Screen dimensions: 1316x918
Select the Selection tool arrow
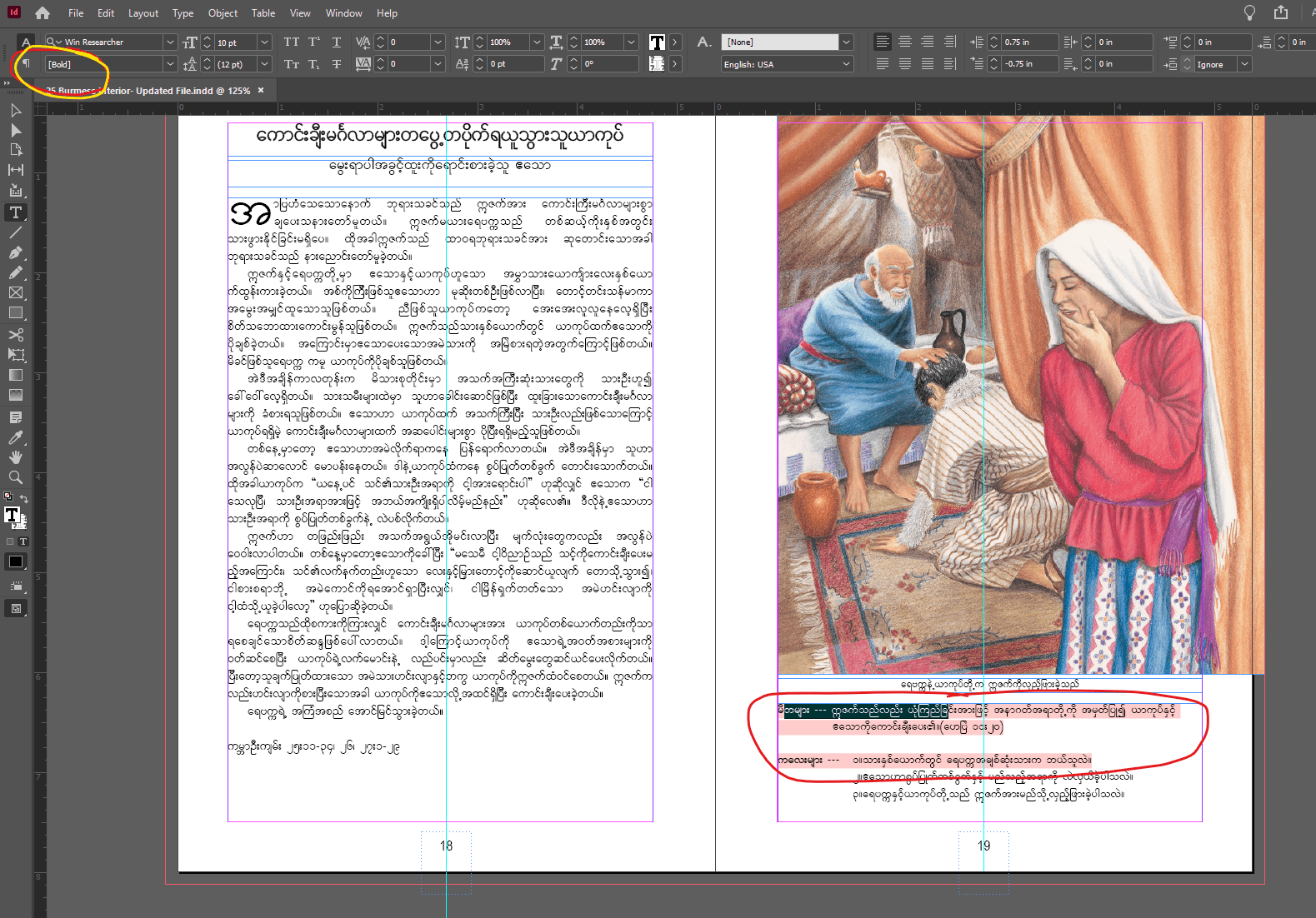(16, 110)
